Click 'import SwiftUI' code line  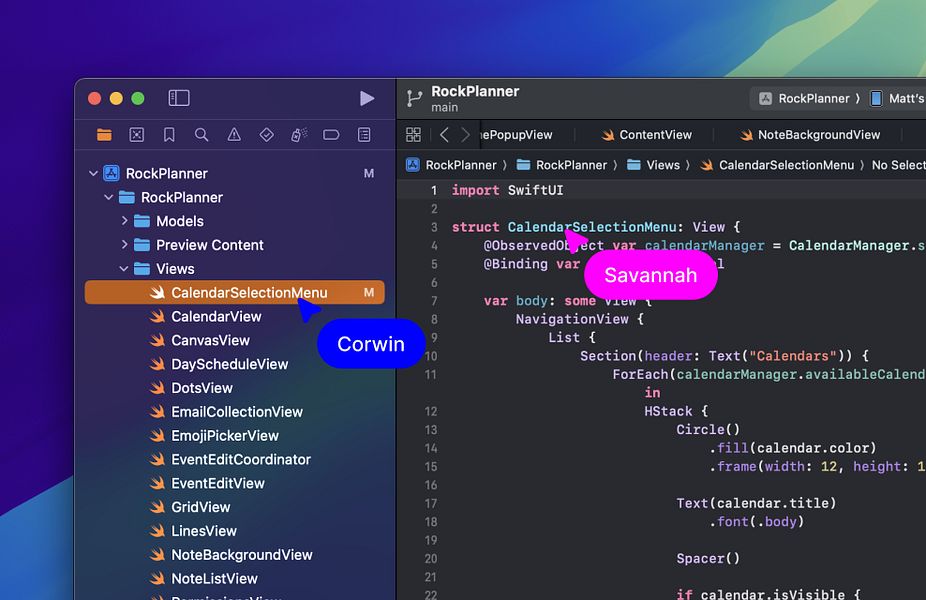[x=507, y=190]
